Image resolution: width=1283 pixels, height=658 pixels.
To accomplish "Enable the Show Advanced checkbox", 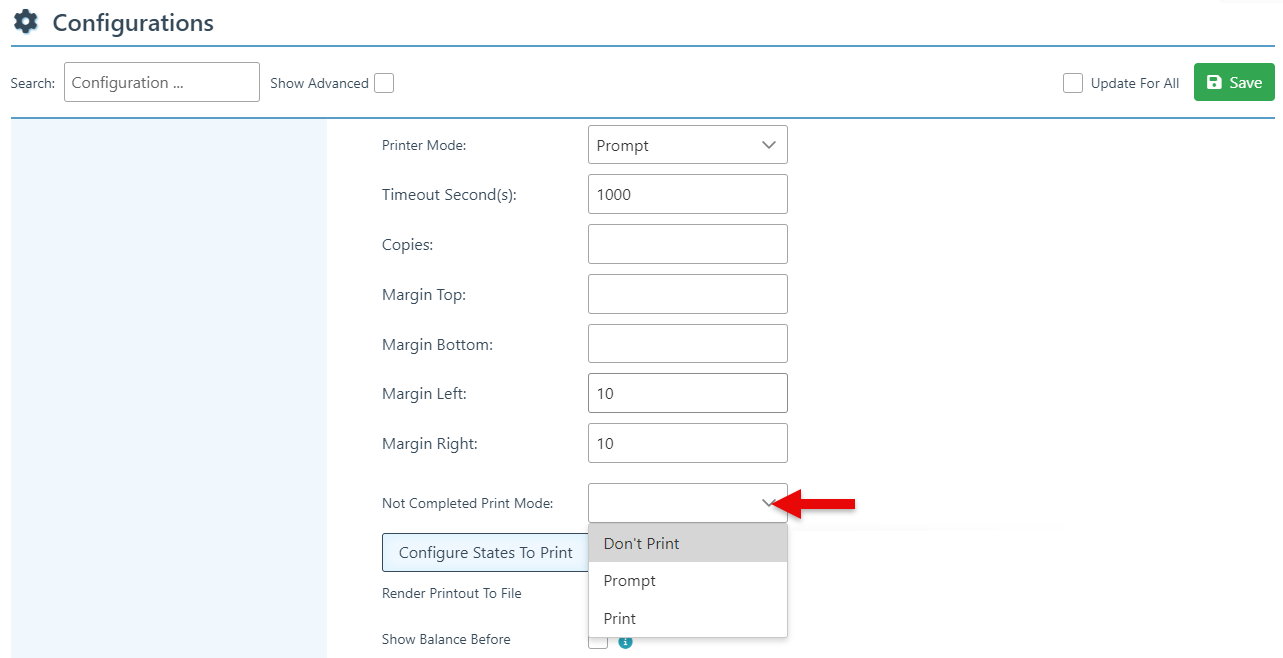I will pos(384,83).
